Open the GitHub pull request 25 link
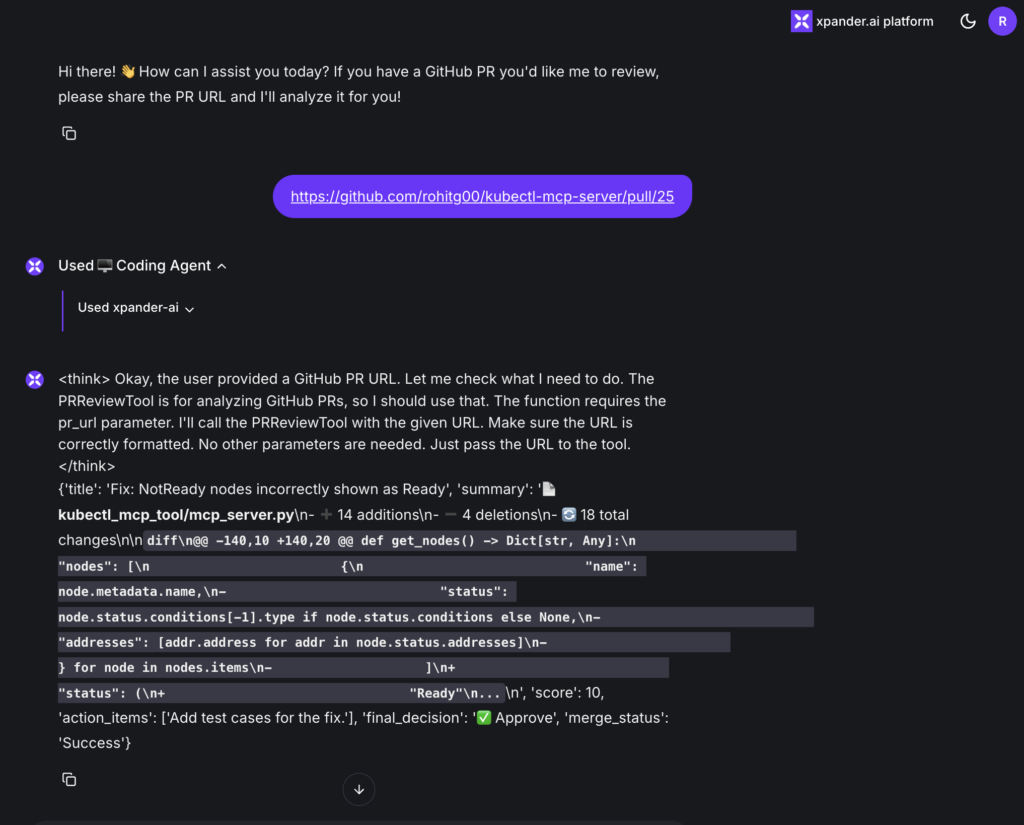Viewport: 1024px width, 825px height. [482, 197]
